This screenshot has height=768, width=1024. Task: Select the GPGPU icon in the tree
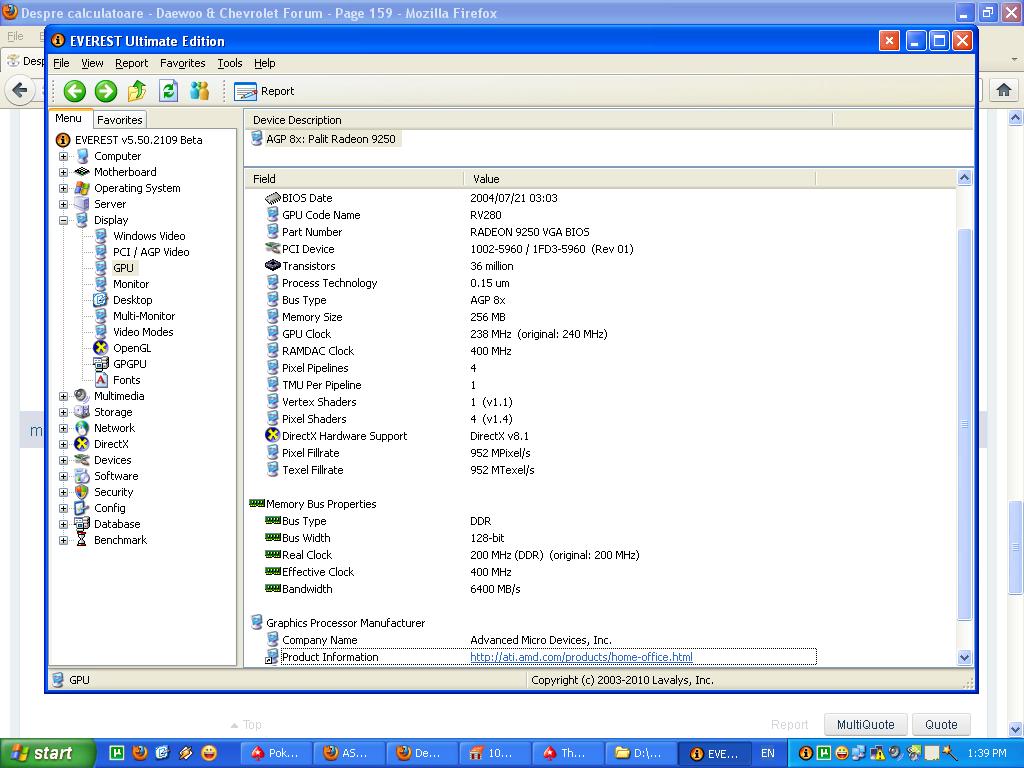(101, 364)
